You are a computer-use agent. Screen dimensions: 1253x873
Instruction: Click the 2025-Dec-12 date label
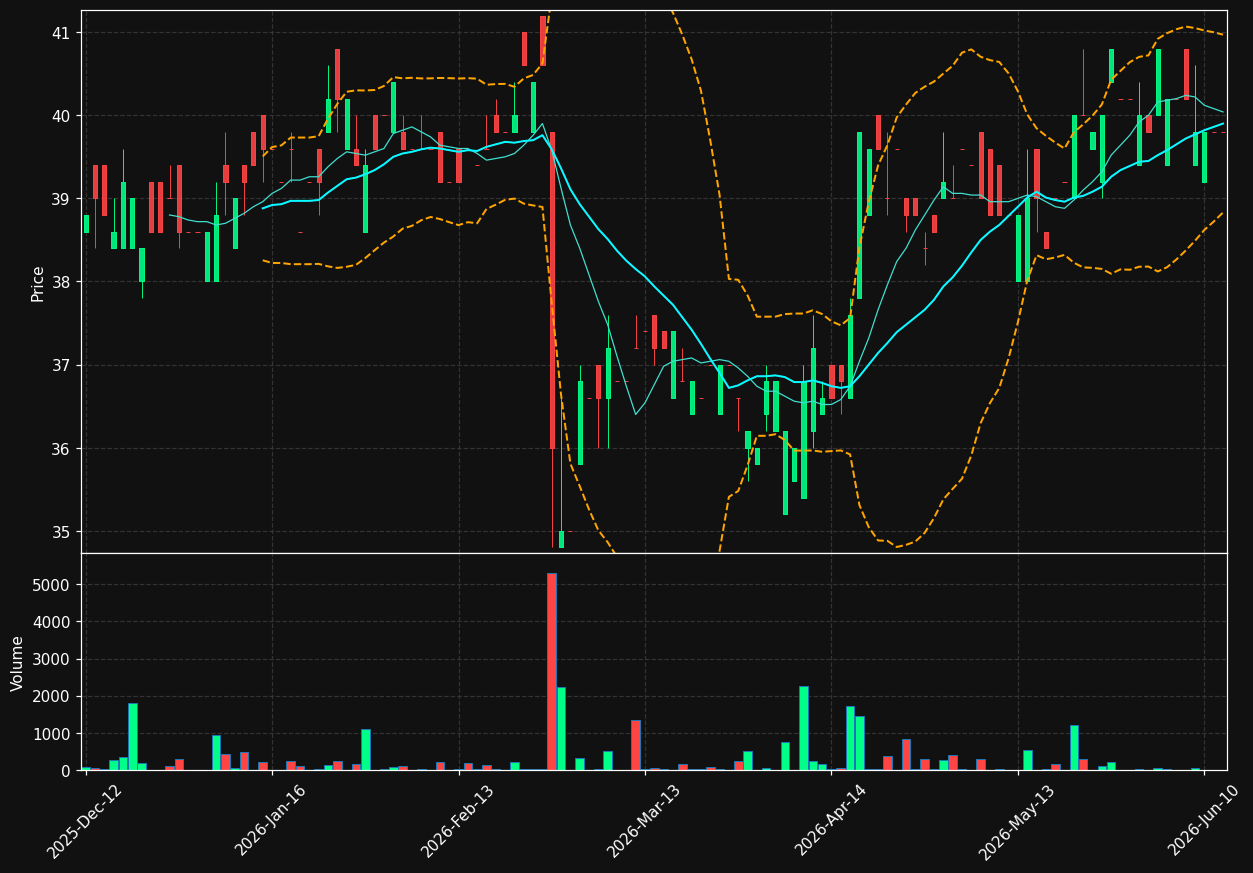[x=85, y=821]
